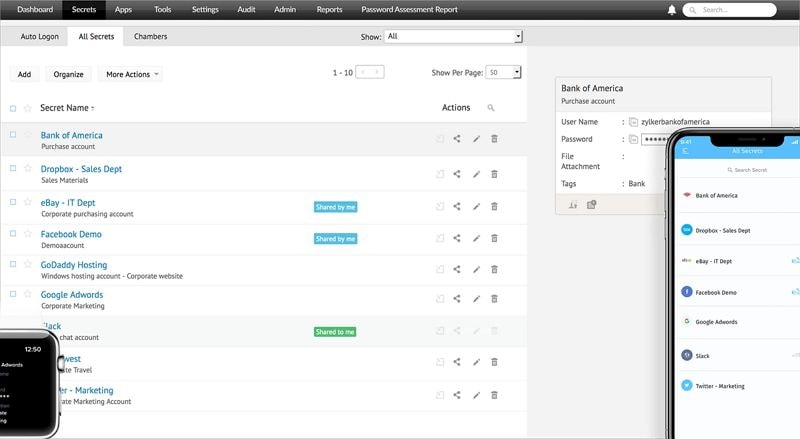Open the notifications bell icon

pos(672,10)
